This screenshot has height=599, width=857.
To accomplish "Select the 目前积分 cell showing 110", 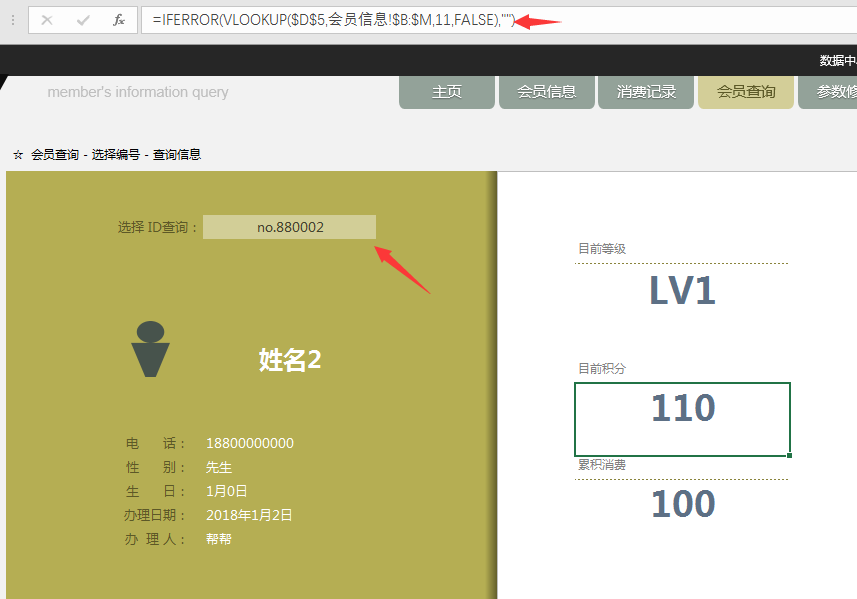I will (x=682, y=408).
